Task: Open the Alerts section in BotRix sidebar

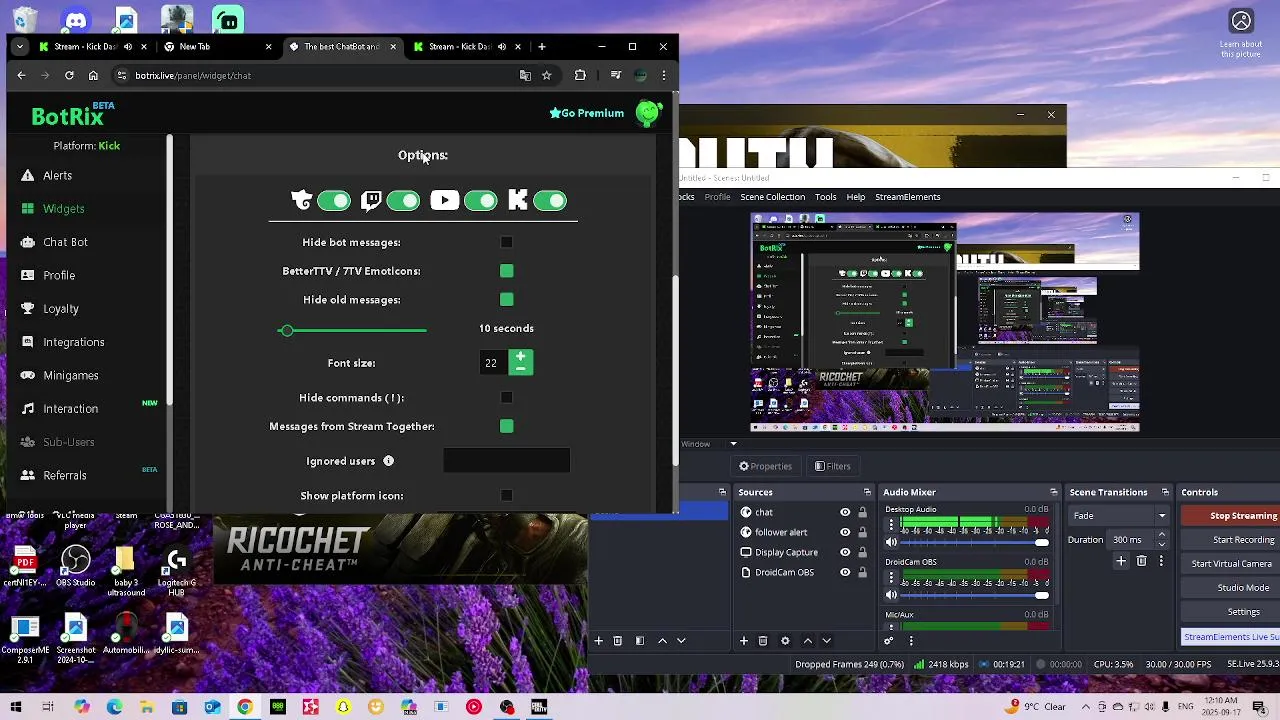Action: (x=57, y=176)
